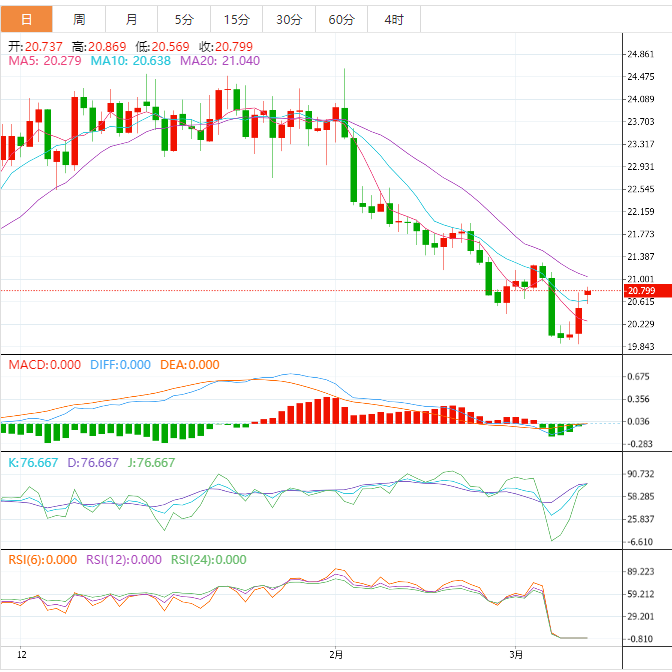Image resolution: width=672 pixels, height=672 pixels.
Task: Click the DIFF:0.000 indicator label
Action: point(120,365)
